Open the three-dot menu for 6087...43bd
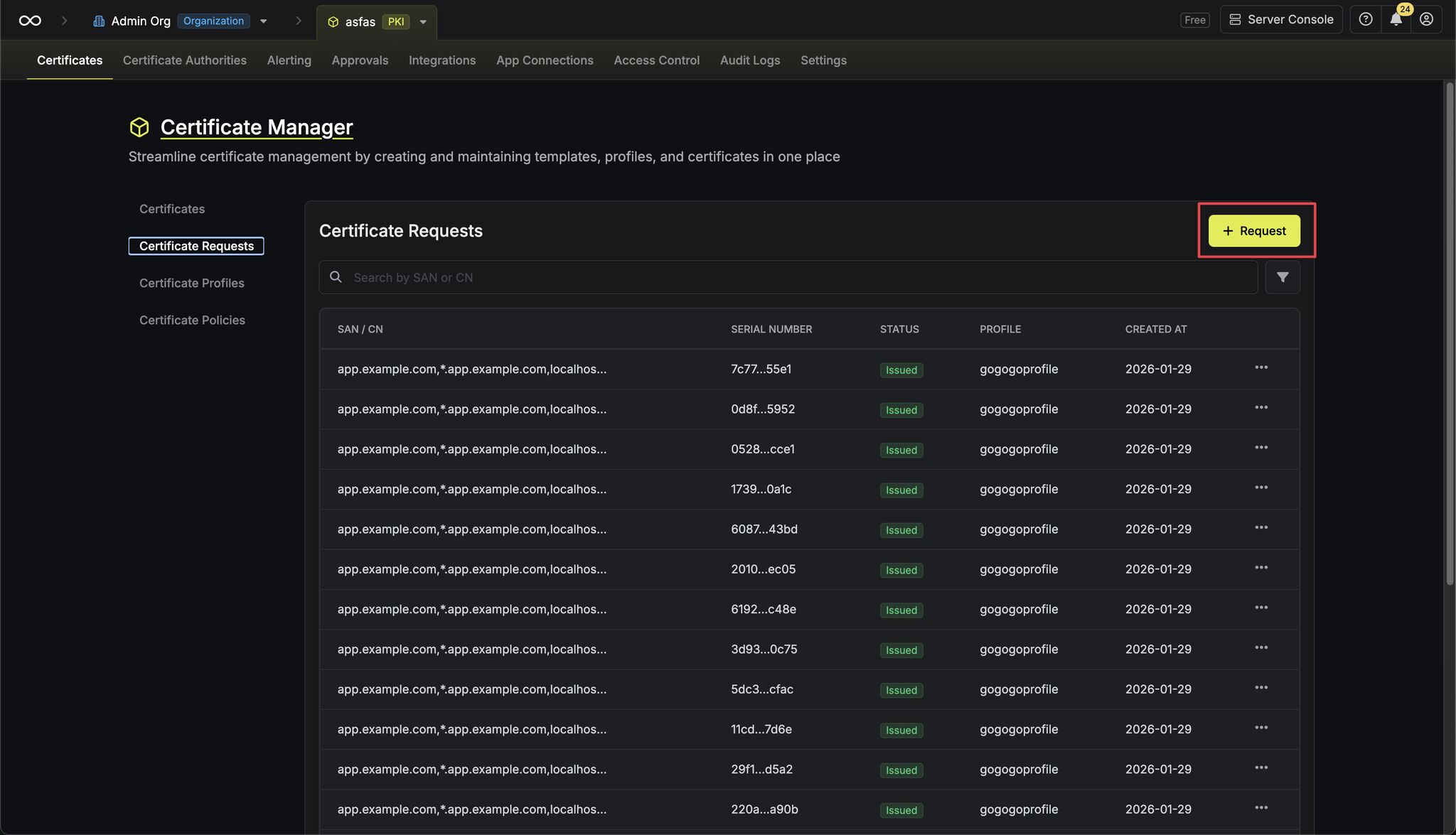 (x=1260, y=528)
